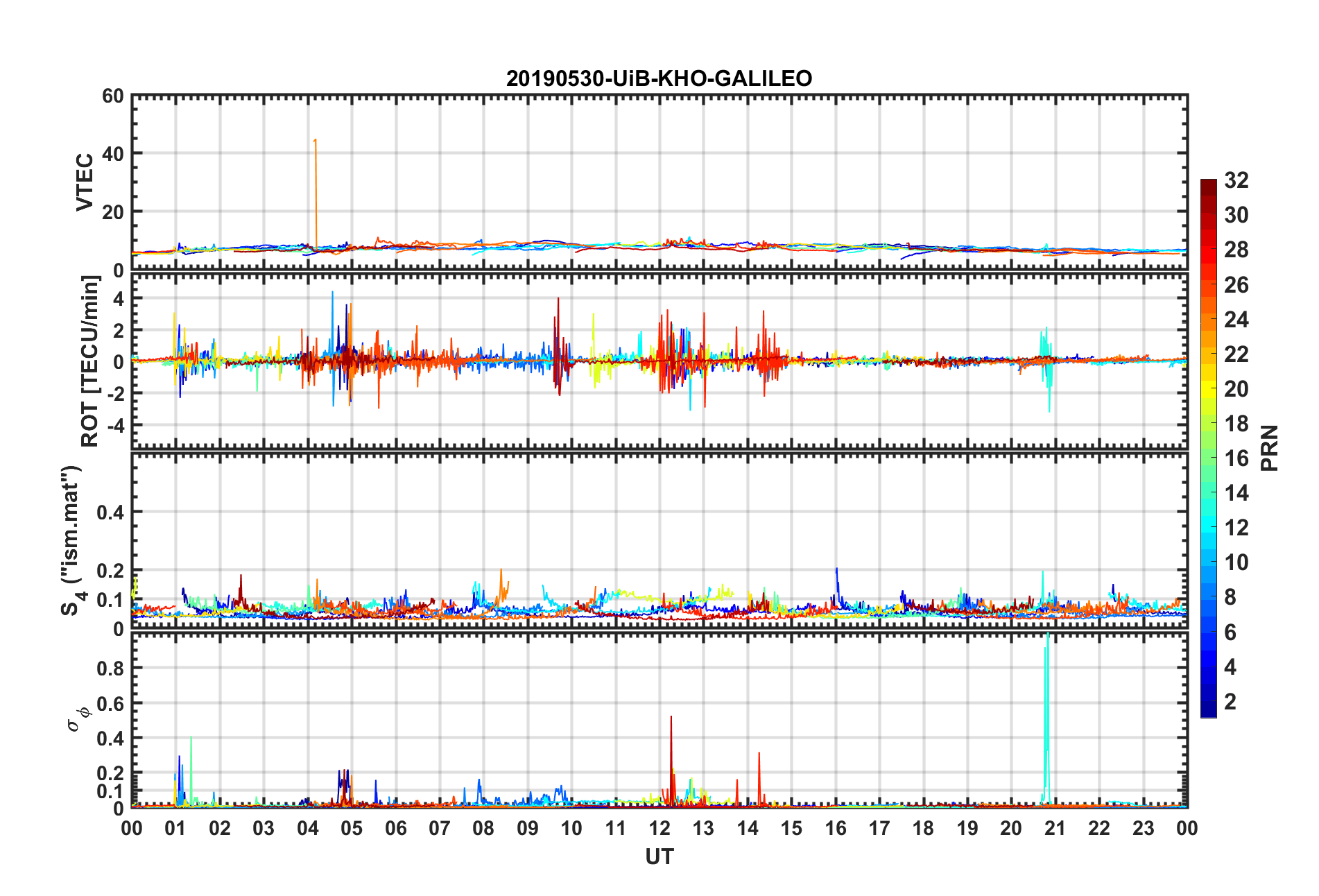This screenshot has height=896, width=1319.
Task: Select the 15 hour tick on UT axis
Action: (x=791, y=828)
